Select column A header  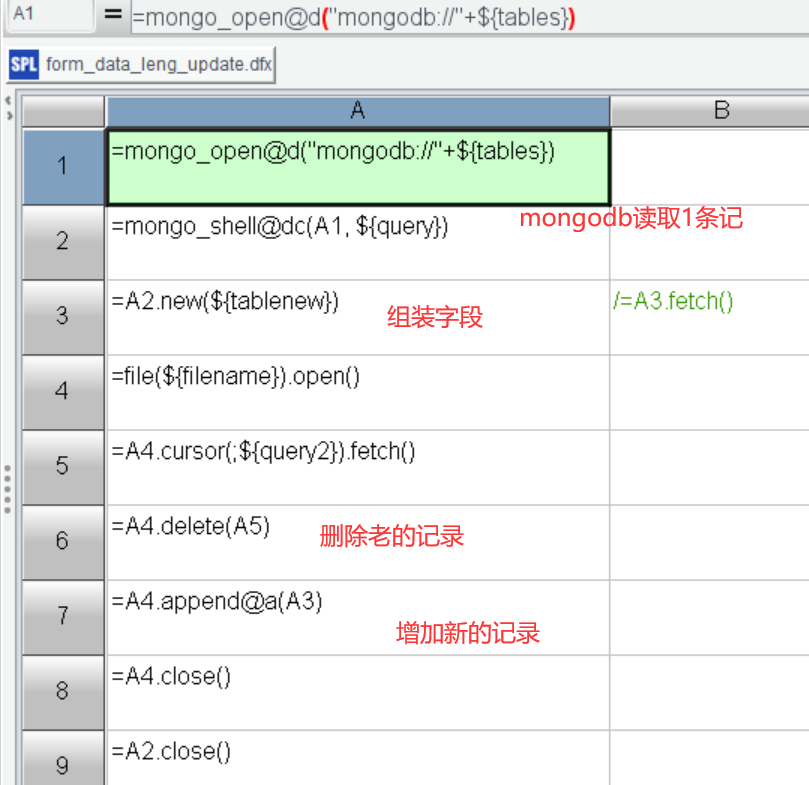pyautogui.click(x=358, y=110)
